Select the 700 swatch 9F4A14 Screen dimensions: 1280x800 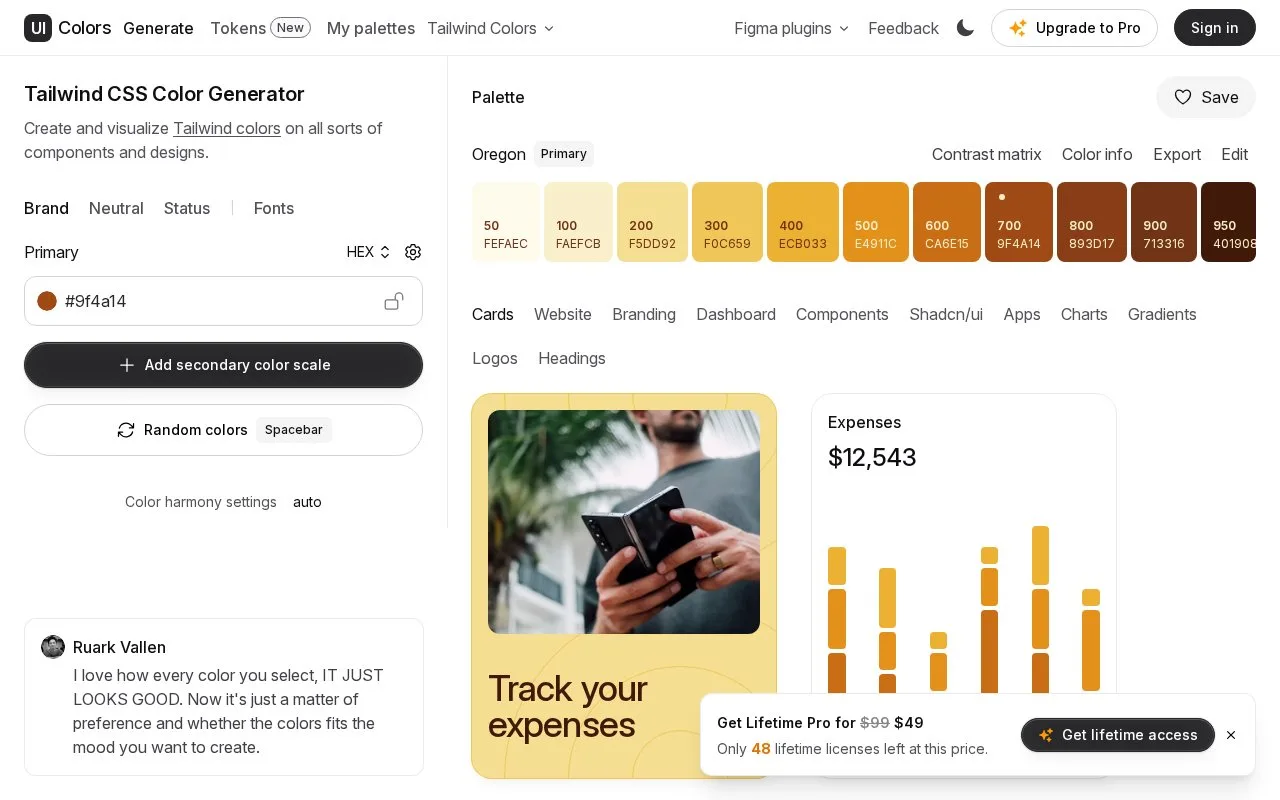click(x=1019, y=222)
